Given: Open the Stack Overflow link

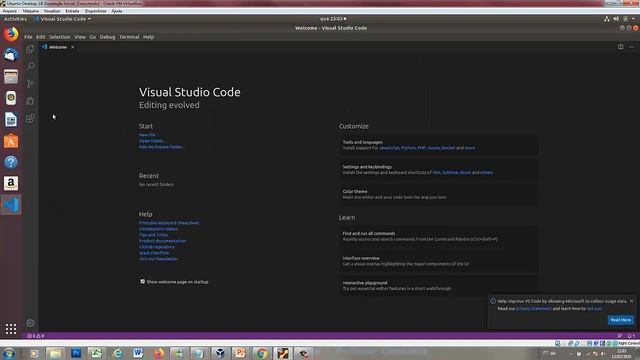Looking at the screenshot, I should pos(154,253).
